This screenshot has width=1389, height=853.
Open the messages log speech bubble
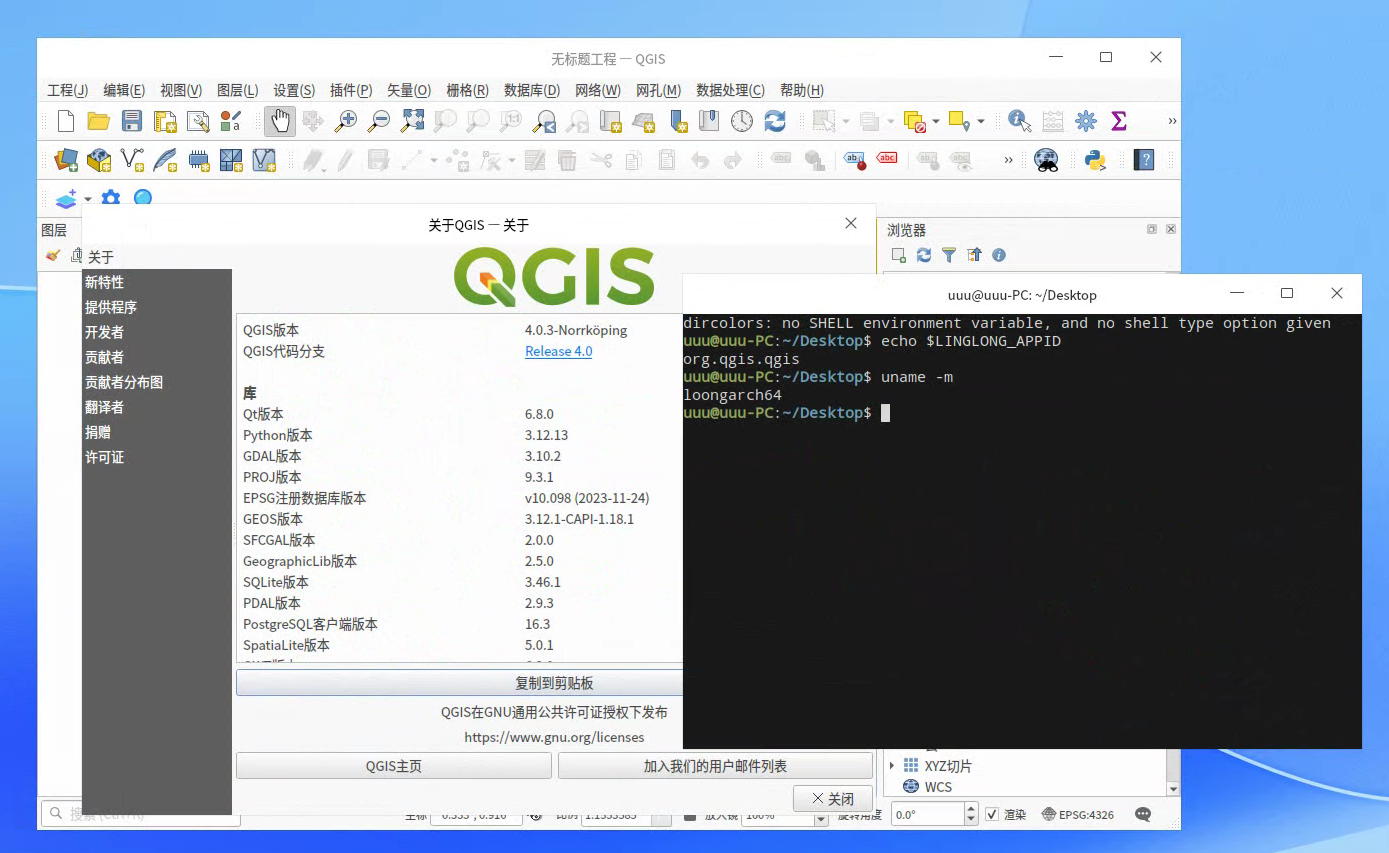(x=1143, y=815)
